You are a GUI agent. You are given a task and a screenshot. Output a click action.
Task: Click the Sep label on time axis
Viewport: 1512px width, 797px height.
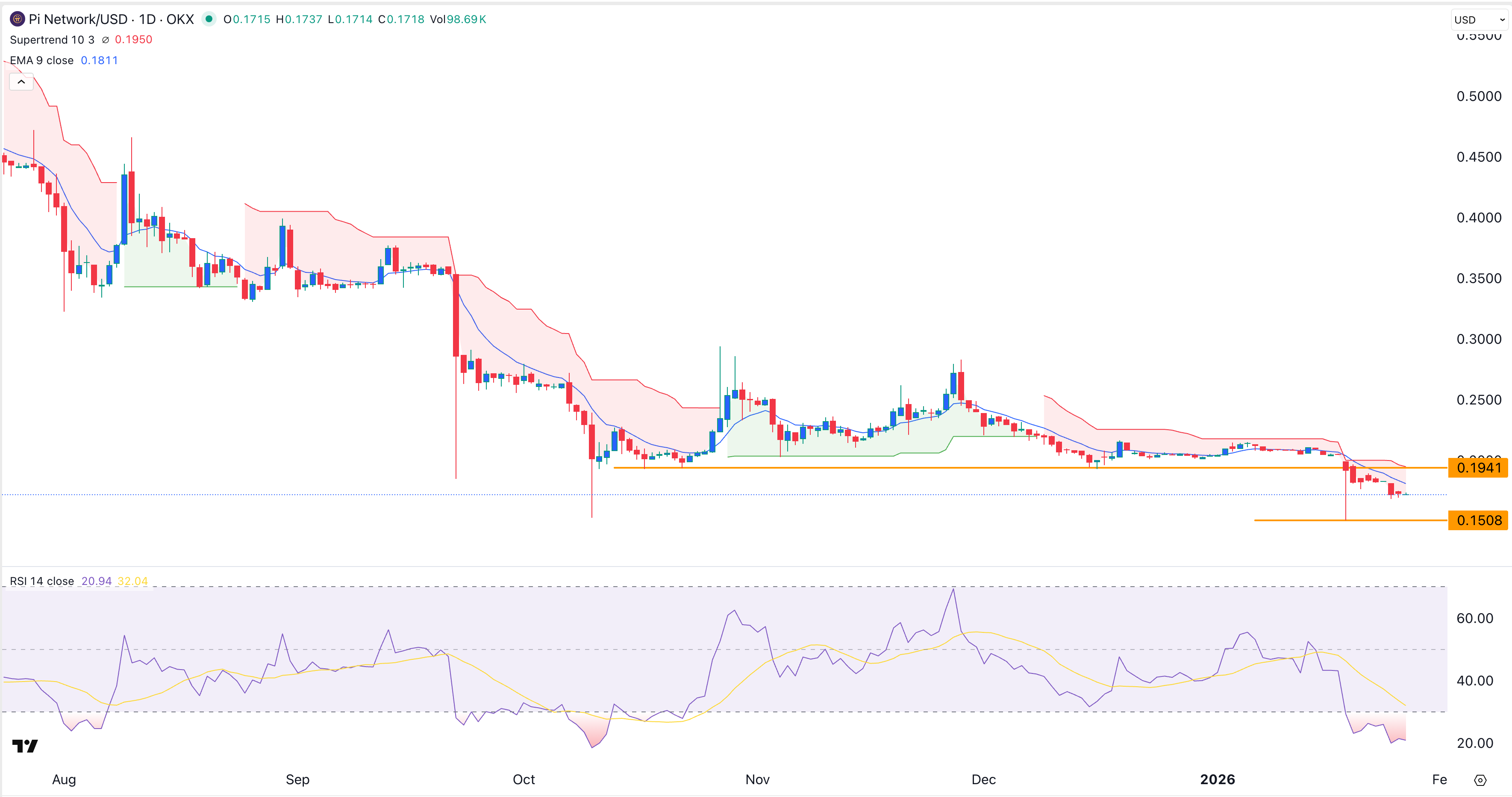pyautogui.click(x=297, y=779)
